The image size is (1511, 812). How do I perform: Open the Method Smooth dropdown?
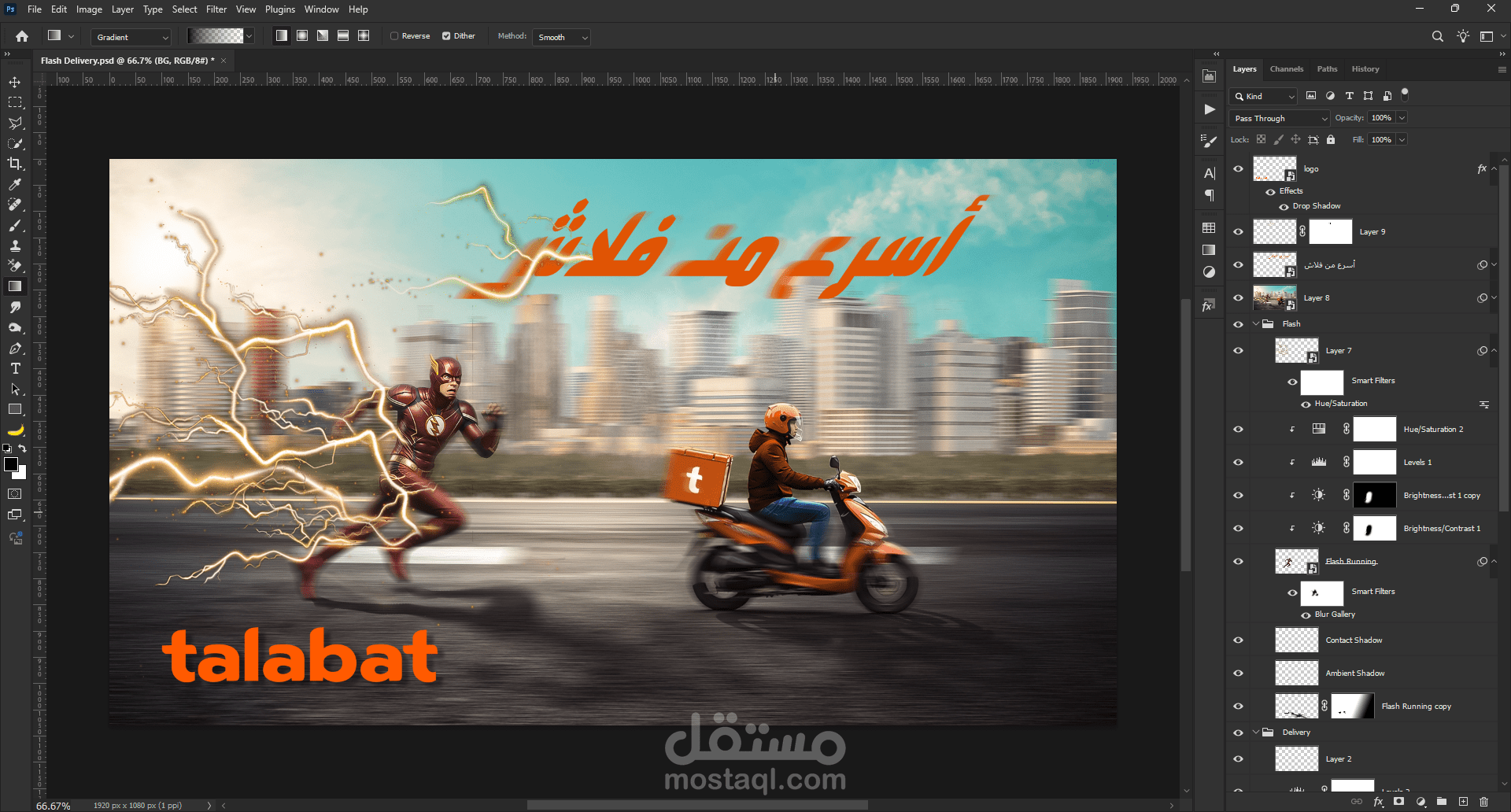pos(561,37)
